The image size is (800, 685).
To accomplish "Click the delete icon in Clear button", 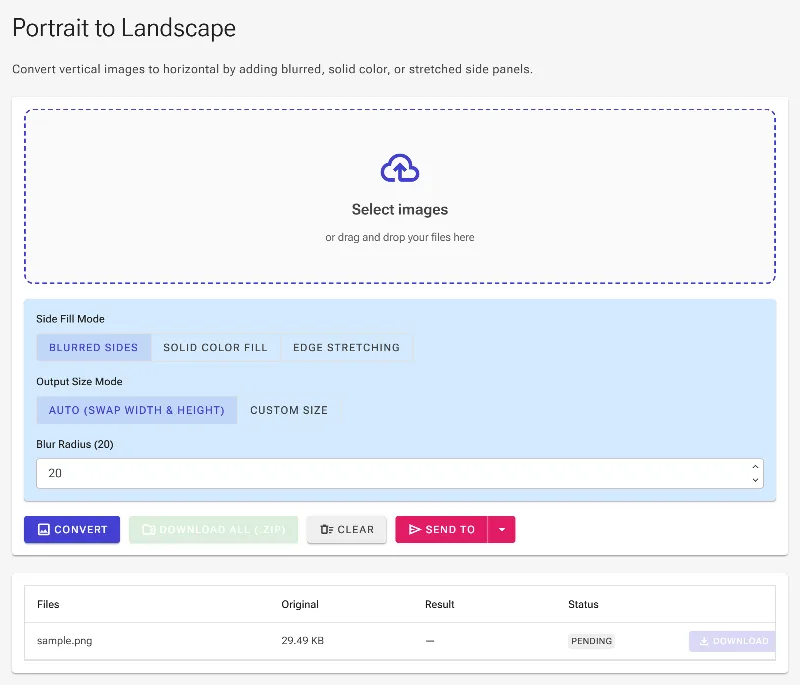I will pyautogui.click(x=327, y=529).
